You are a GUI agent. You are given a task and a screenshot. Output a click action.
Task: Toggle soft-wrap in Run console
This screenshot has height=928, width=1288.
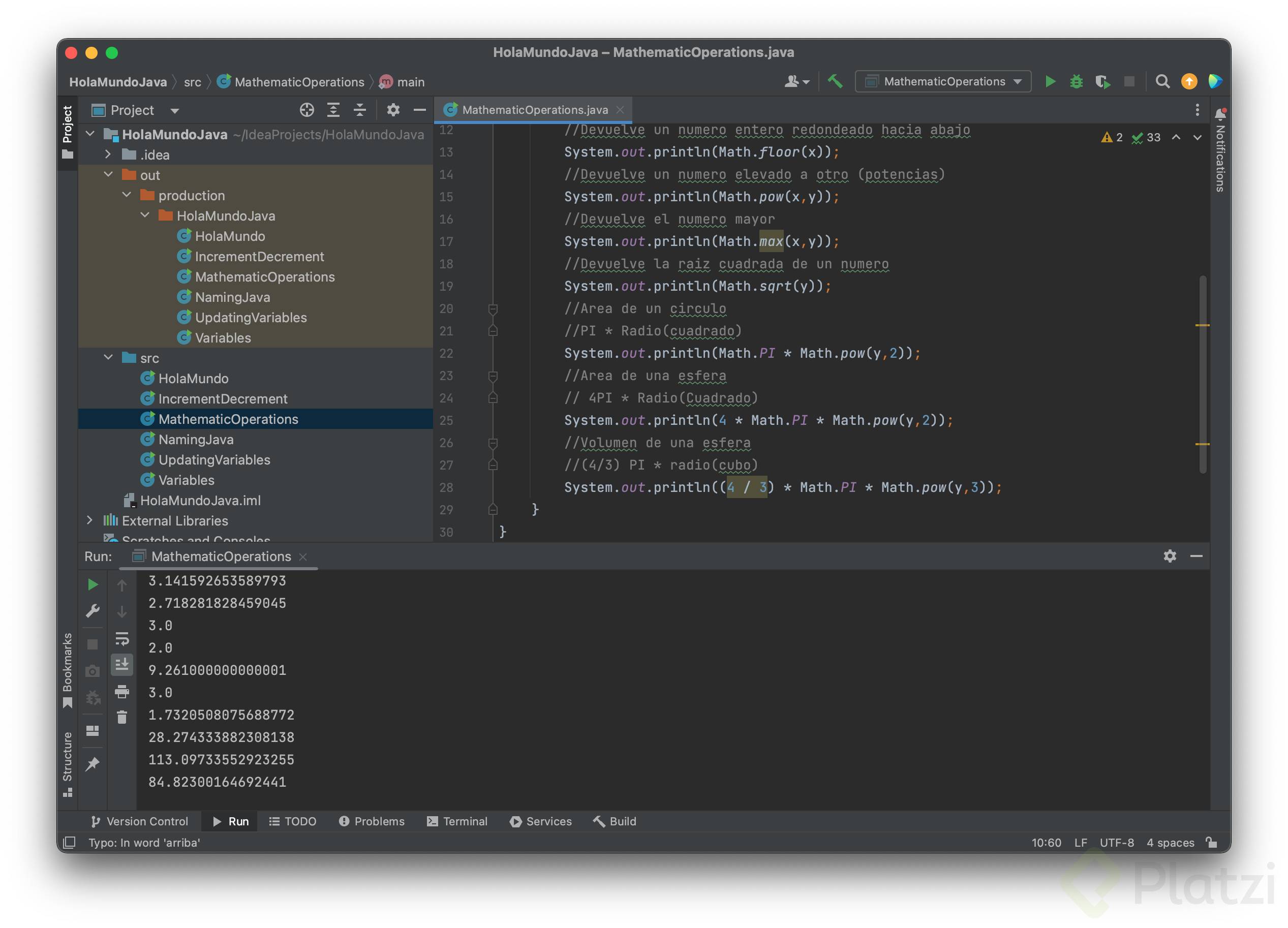122,638
